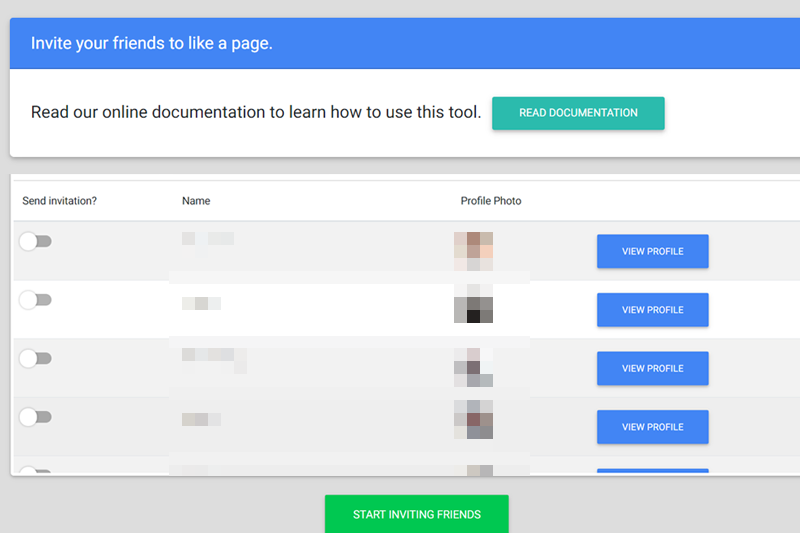Switch on the third row invitation toggle
The height and width of the screenshot is (533, 800).
click(x=35, y=358)
